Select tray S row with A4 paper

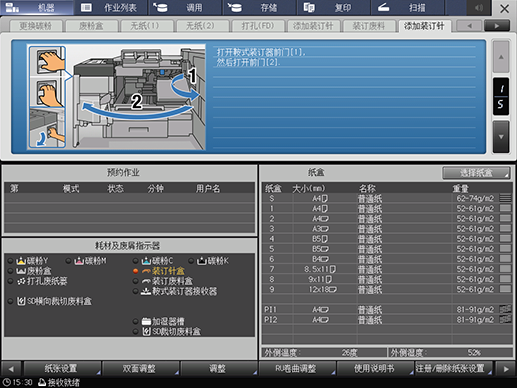[387, 198]
